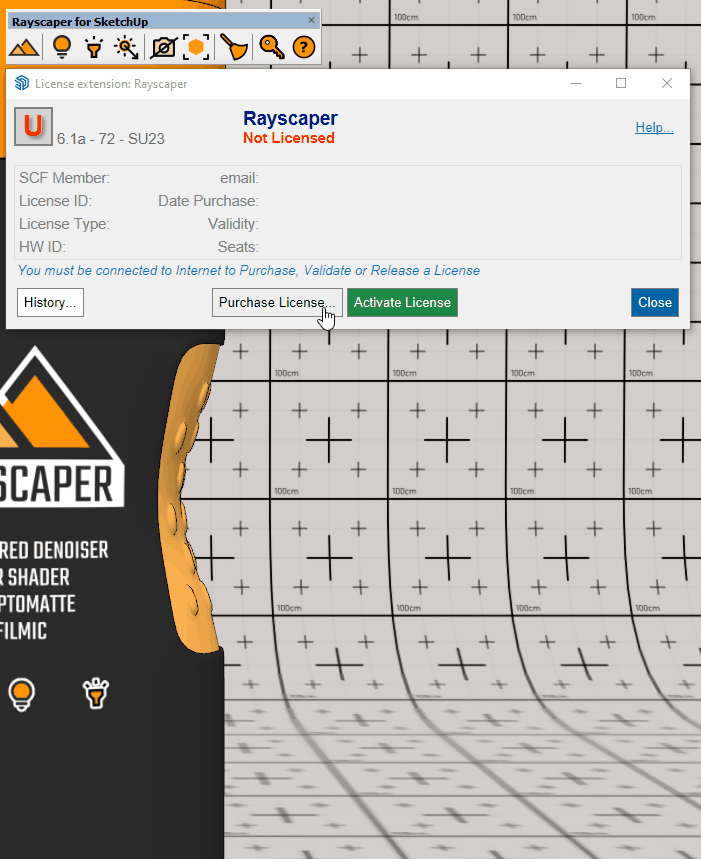Image resolution: width=701 pixels, height=859 pixels.
Task: Click the 'License Type:' label
Action: point(64,224)
